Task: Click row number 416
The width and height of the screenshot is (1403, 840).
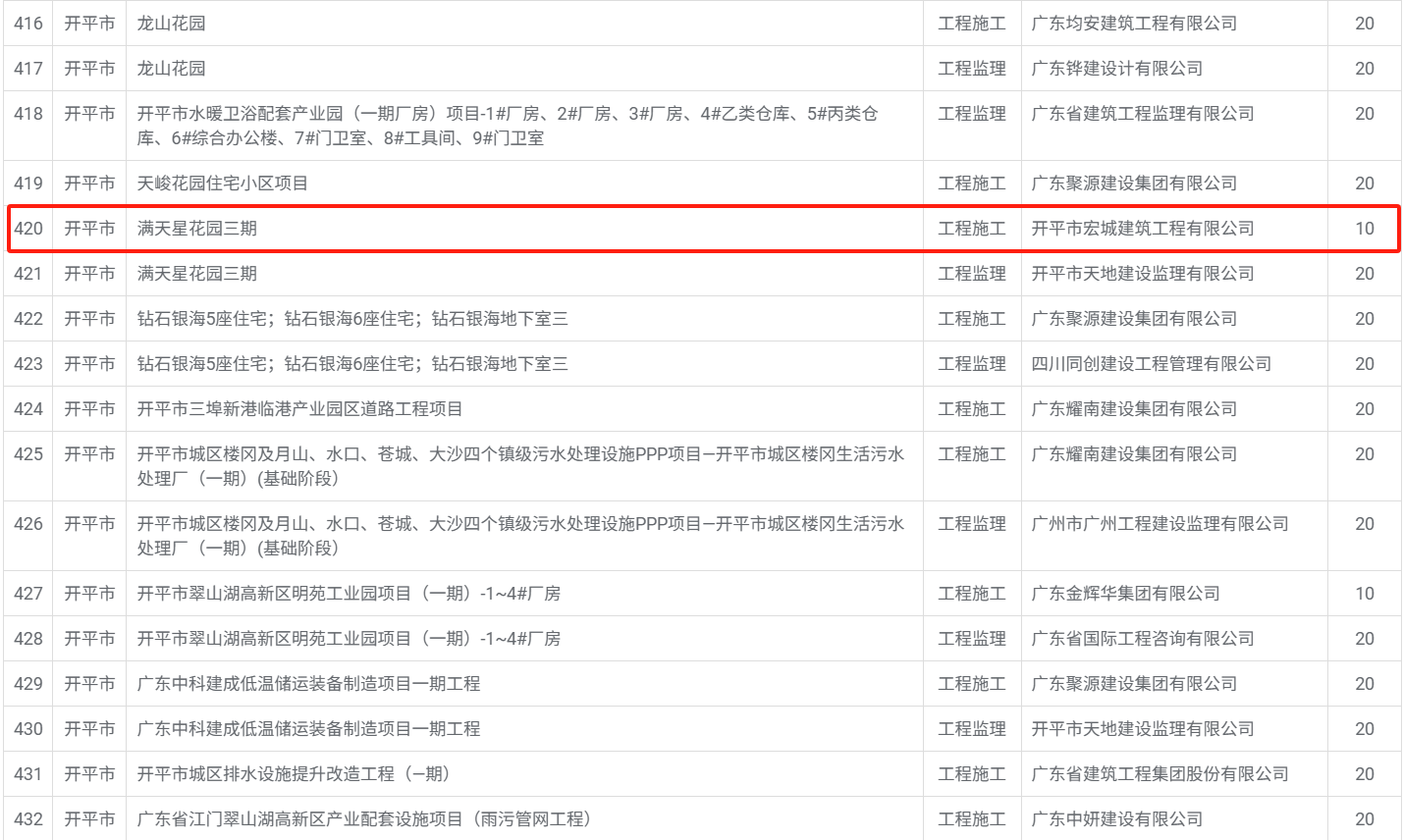Action: pos(28,24)
